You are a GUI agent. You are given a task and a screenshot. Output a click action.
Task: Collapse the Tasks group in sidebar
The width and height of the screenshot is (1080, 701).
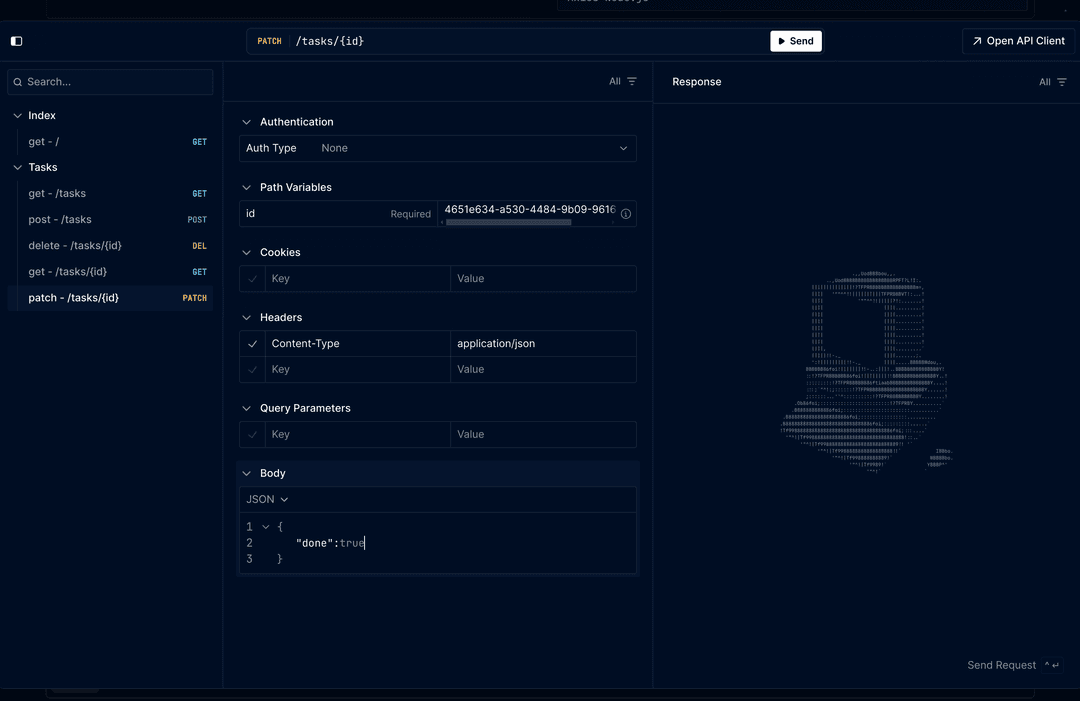pos(17,168)
